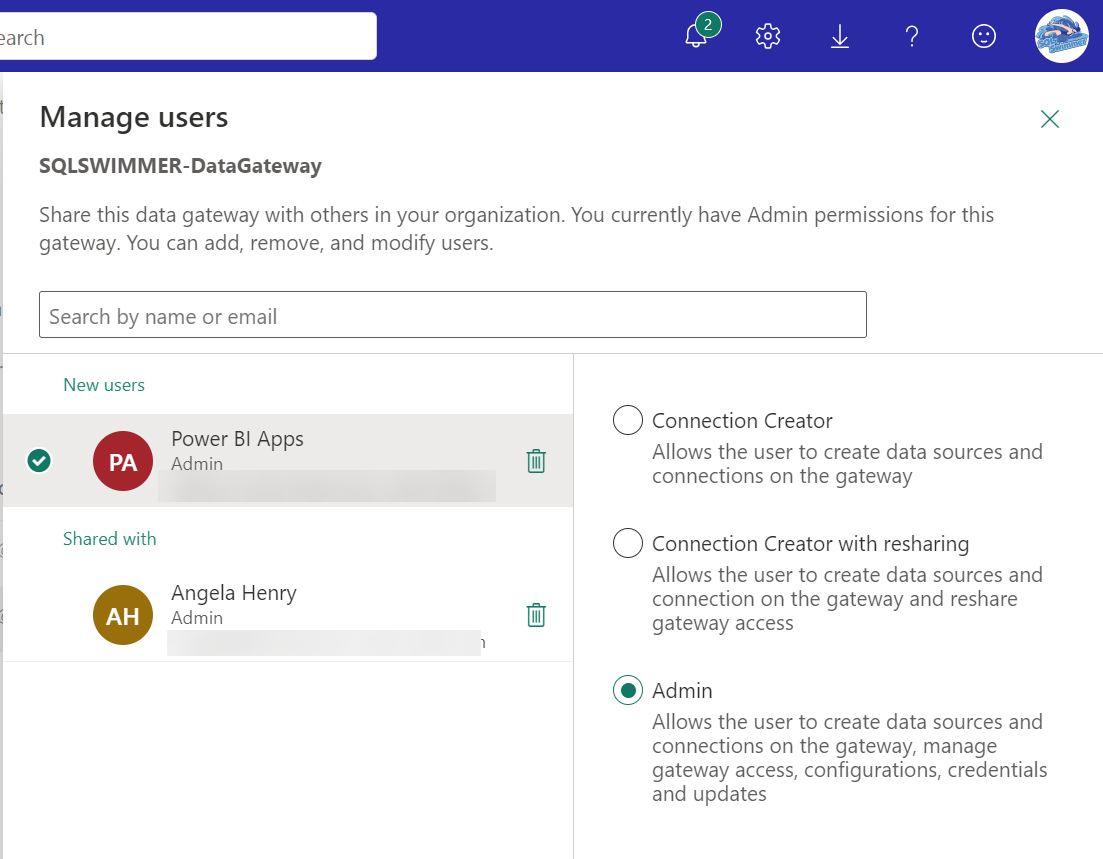1103x859 pixels.
Task: Click the top search box
Action: pos(188,37)
